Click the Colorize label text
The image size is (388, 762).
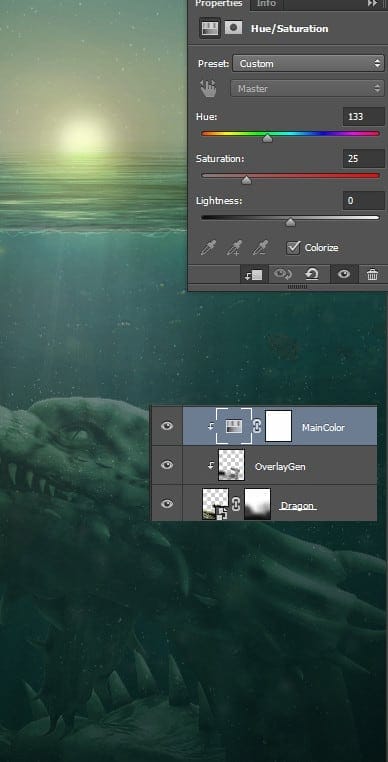[x=321, y=248]
